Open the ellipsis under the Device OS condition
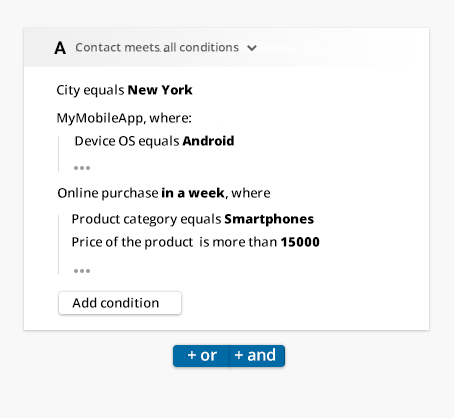This screenshot has width=454, height=418. (82, 168)
